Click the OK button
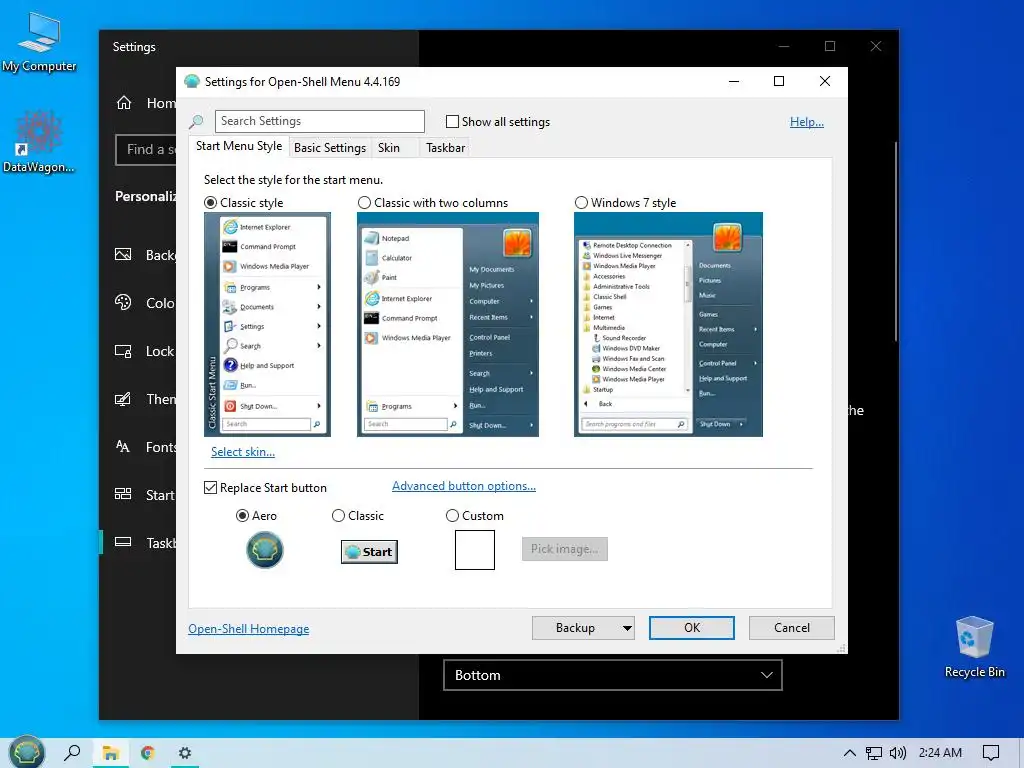 click(692, 628)
